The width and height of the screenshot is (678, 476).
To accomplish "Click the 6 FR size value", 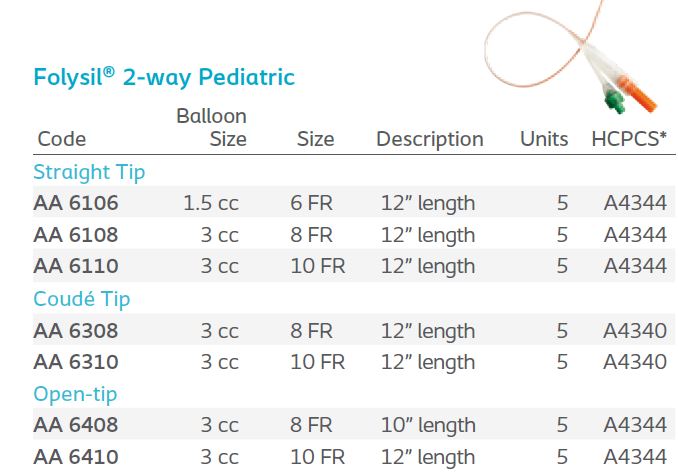I will pos(312,204).
